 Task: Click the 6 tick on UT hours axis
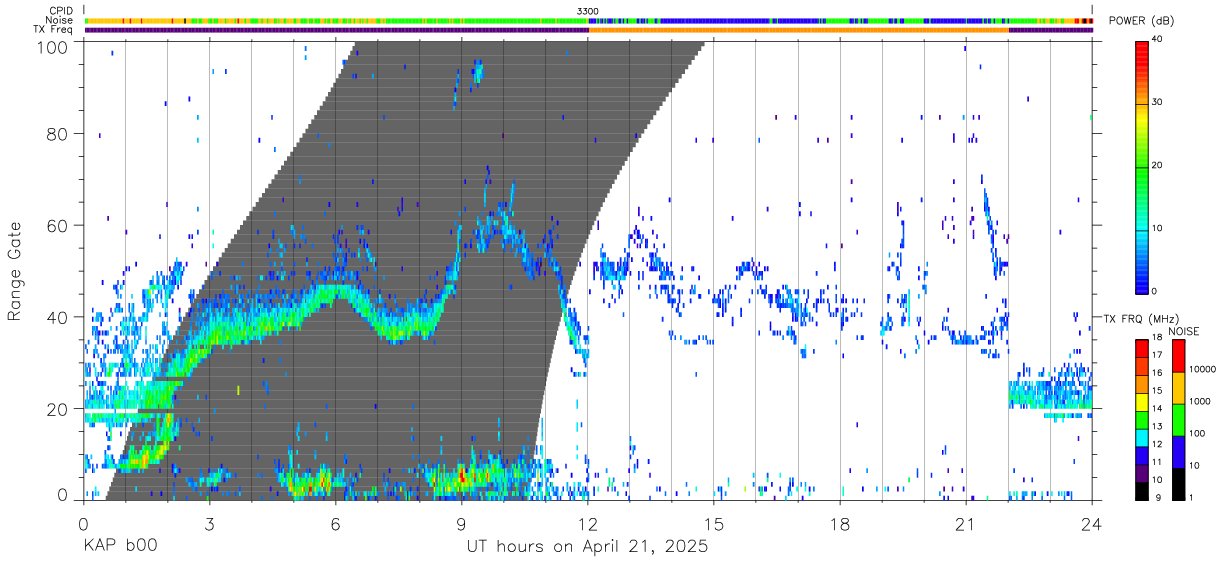336,525
